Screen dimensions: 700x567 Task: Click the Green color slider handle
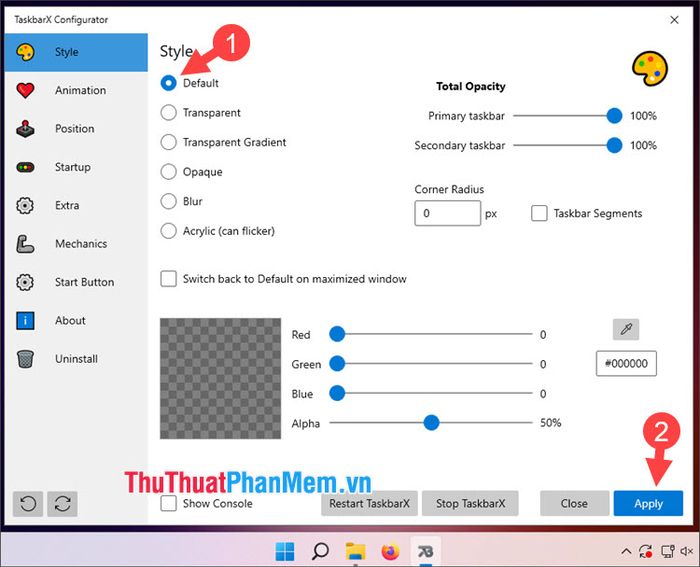click(337, 363)
